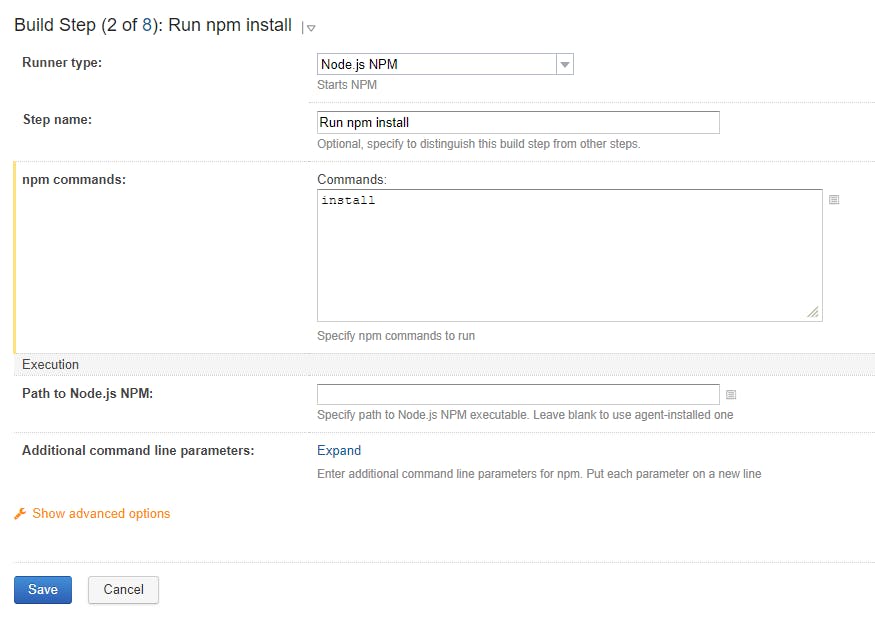The image size is (875, 631).
Task: Open the Runner type dropdown arrow
Action: point(565,64)
